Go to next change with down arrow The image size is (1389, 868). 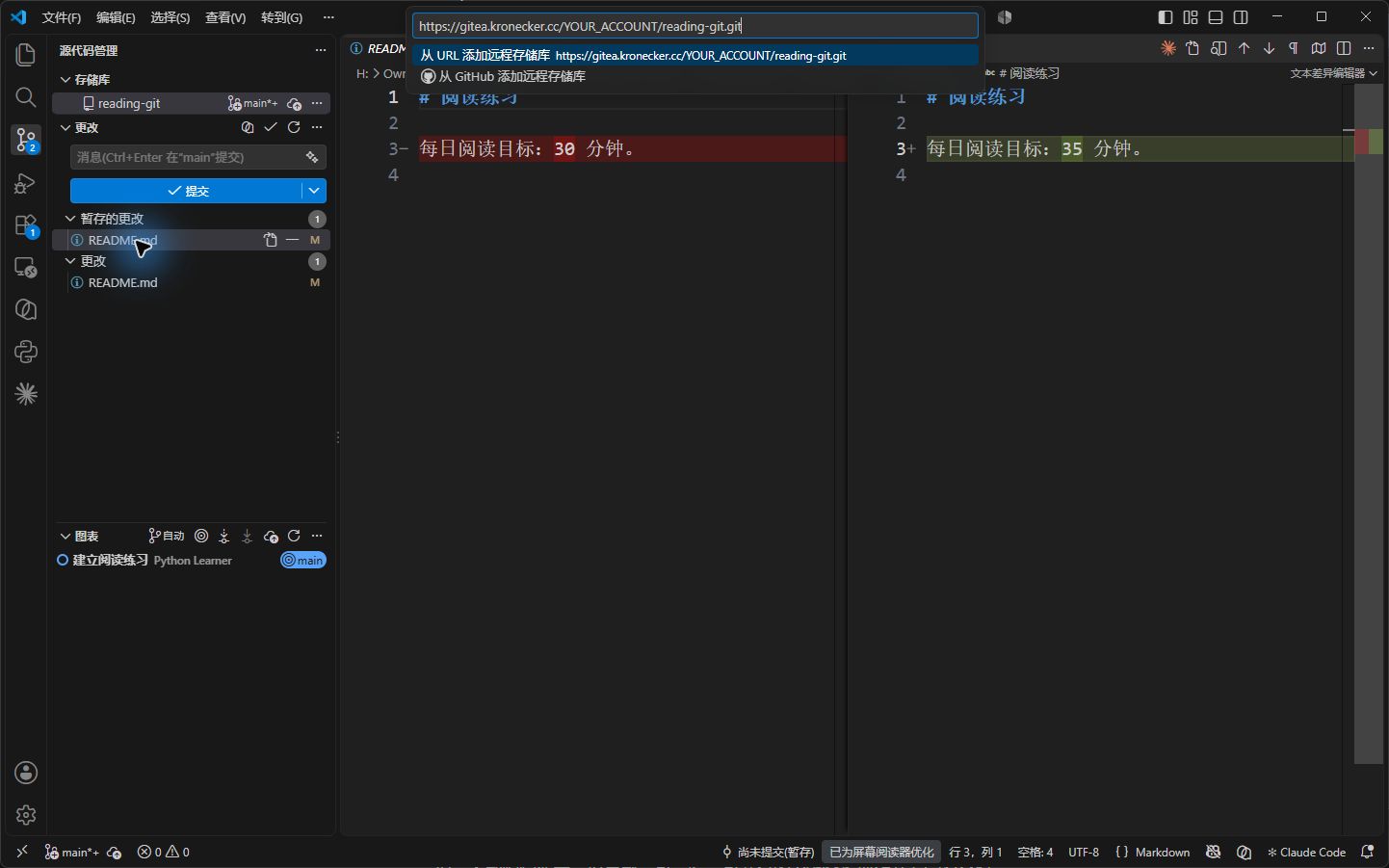tap(1269, 48)
